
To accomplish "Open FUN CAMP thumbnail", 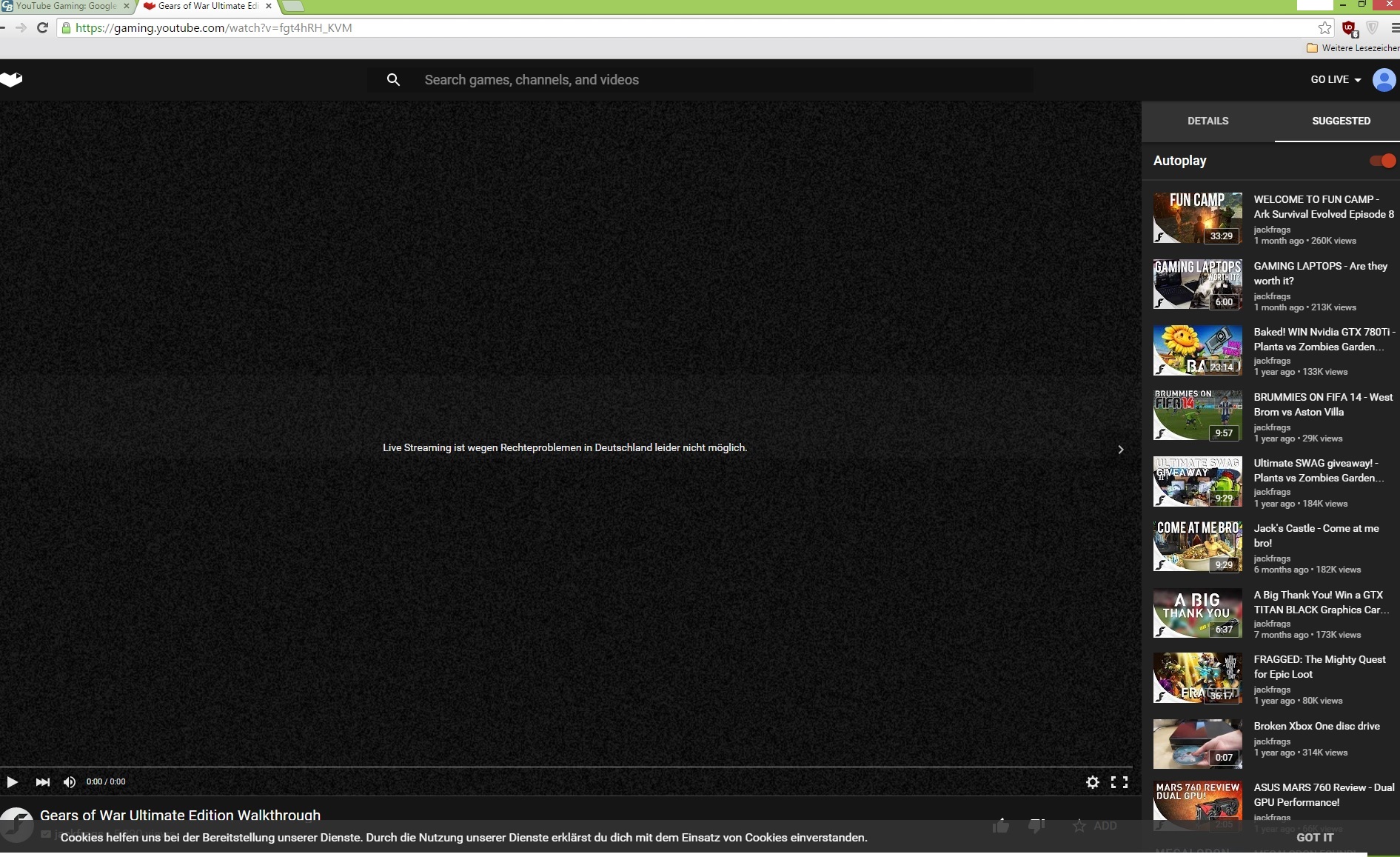I will pos(1197,218).
